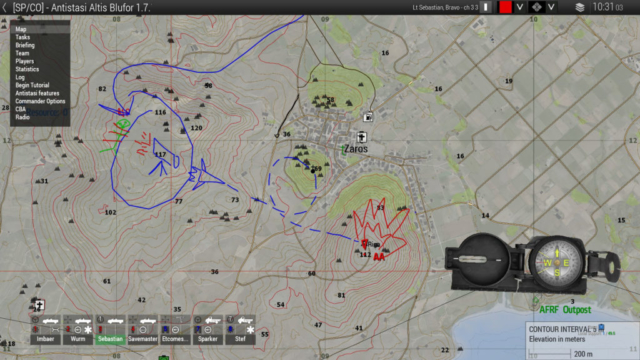Pick the red marker color swatch
This screenshot has height=360, width=640.
tap(505, 7)
